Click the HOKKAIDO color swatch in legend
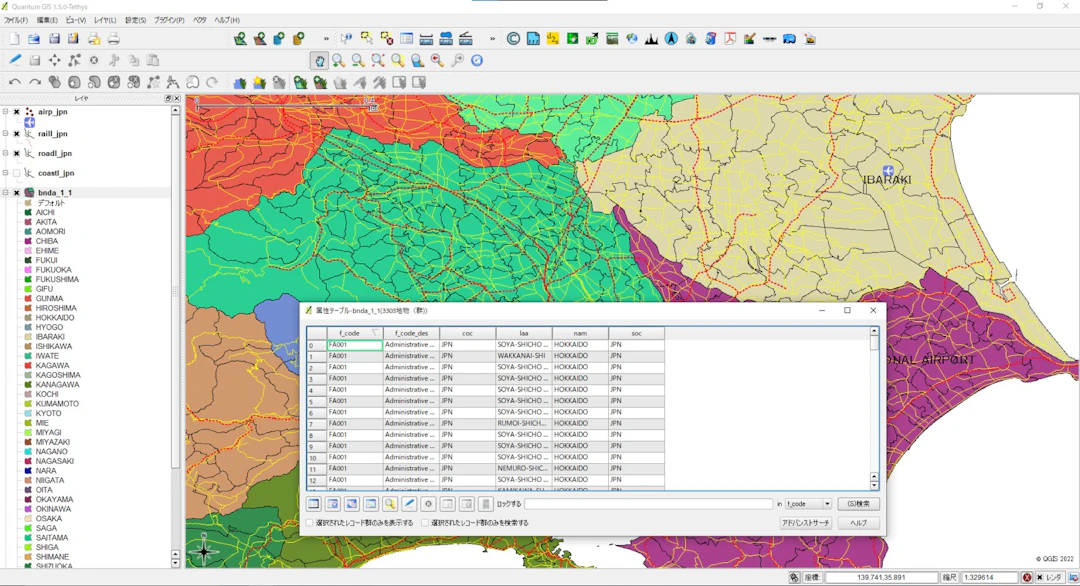 [x=28, y=318]
